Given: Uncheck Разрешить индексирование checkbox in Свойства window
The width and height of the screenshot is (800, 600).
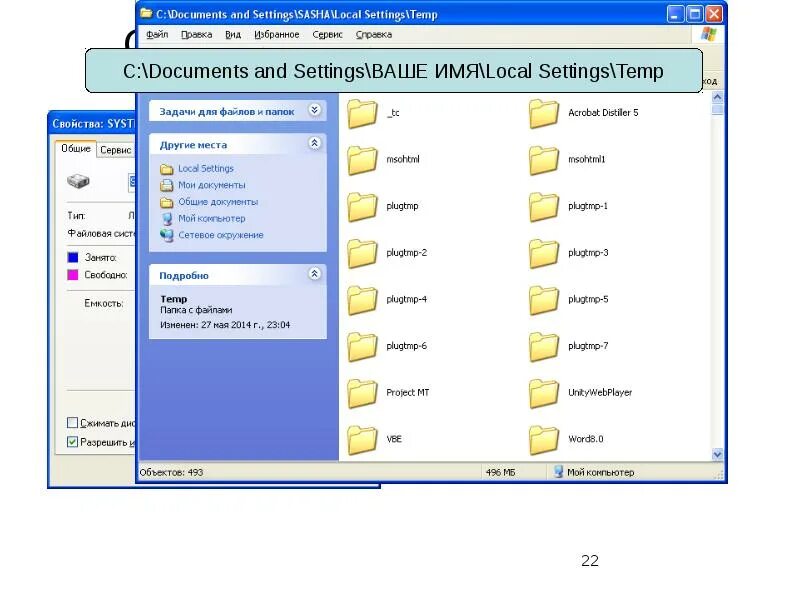Looking at the screenshot, I should click(72, 442).
